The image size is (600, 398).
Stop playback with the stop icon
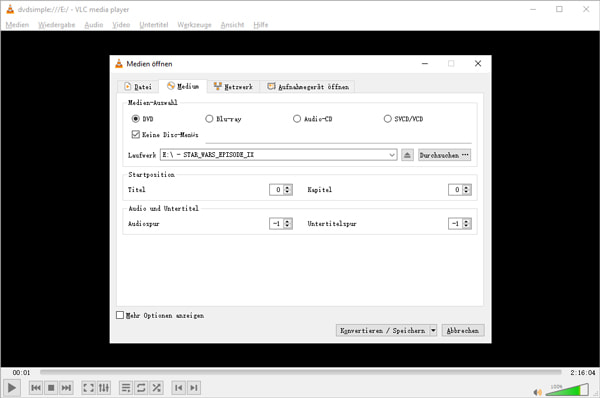pos(51,388)
